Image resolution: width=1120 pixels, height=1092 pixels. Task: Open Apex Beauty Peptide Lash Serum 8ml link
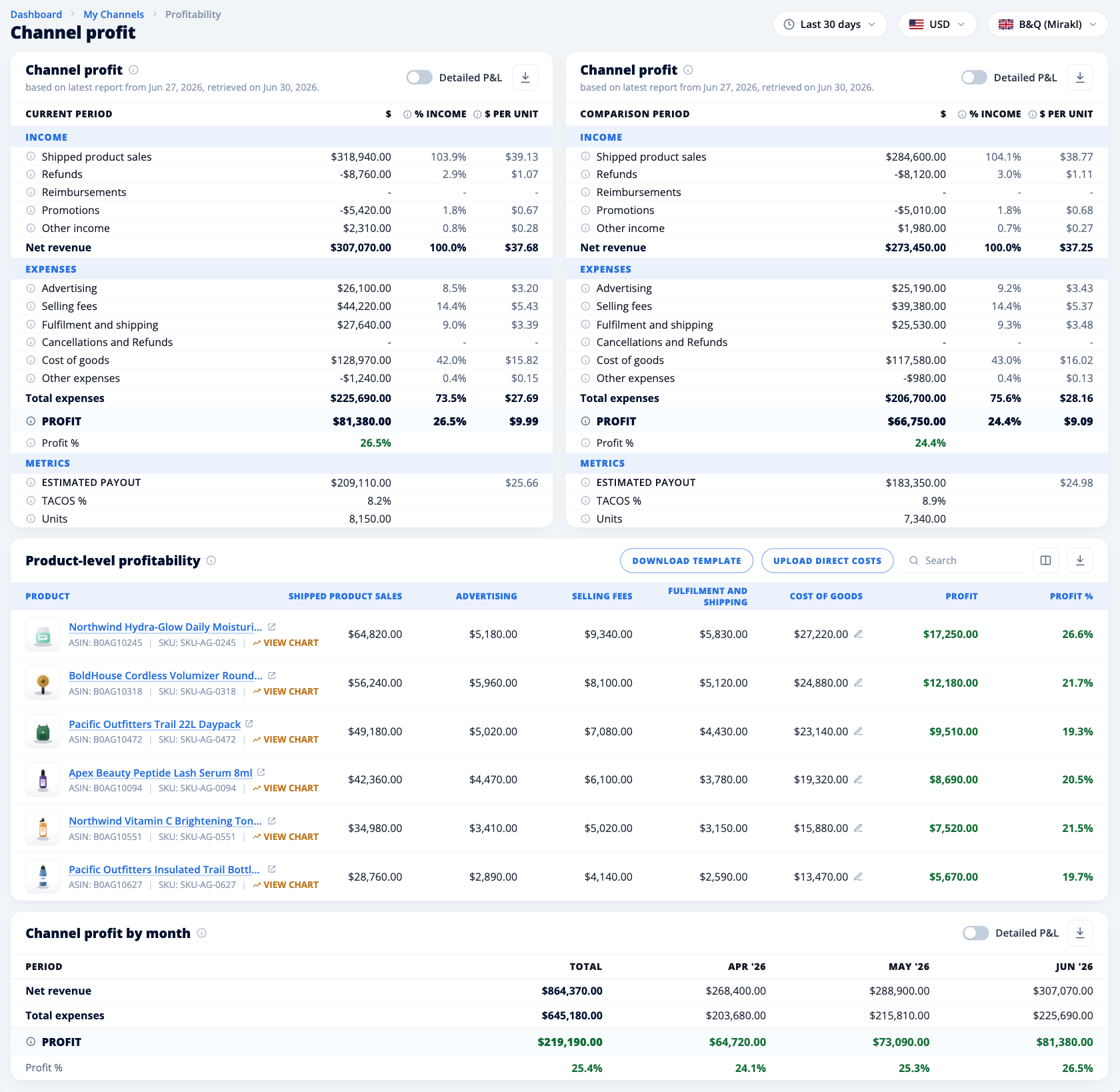[x=161, y=773]
